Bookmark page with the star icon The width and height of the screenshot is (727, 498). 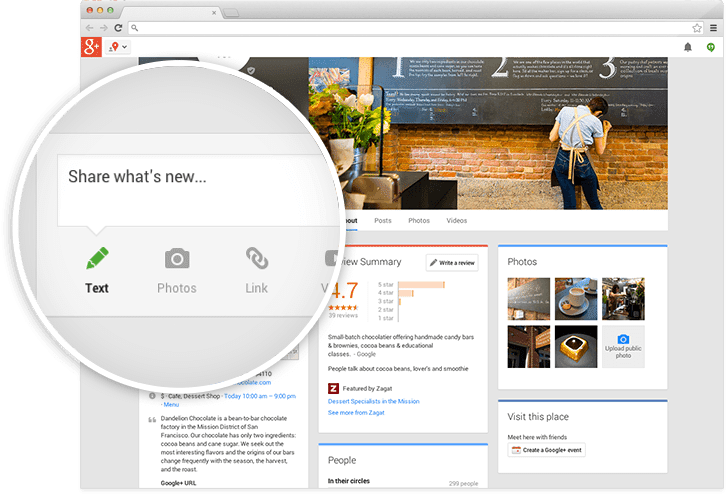click(697, 27)
